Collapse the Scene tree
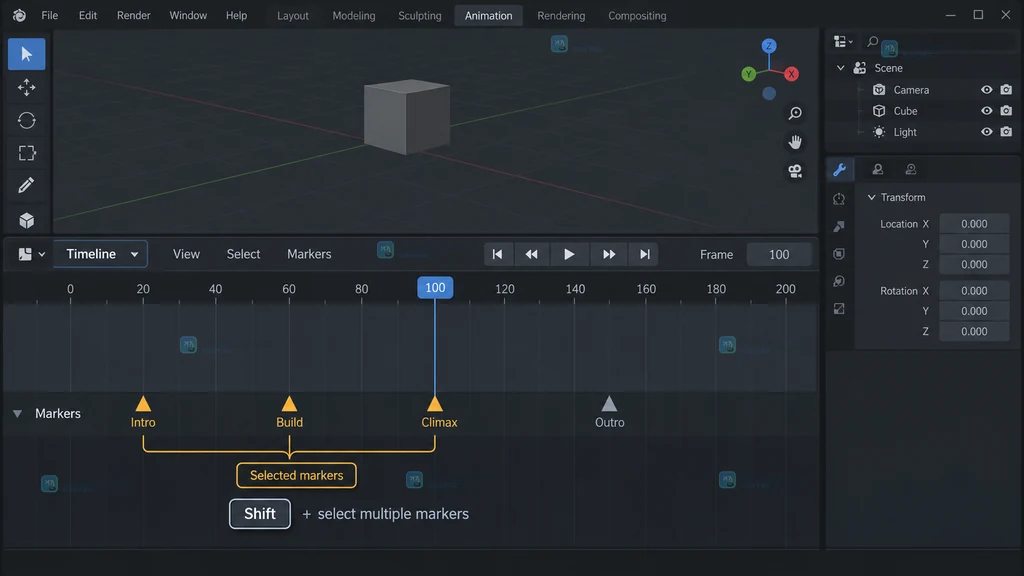This screenshot has height=576, width=1024. click(x=840, y=68)
